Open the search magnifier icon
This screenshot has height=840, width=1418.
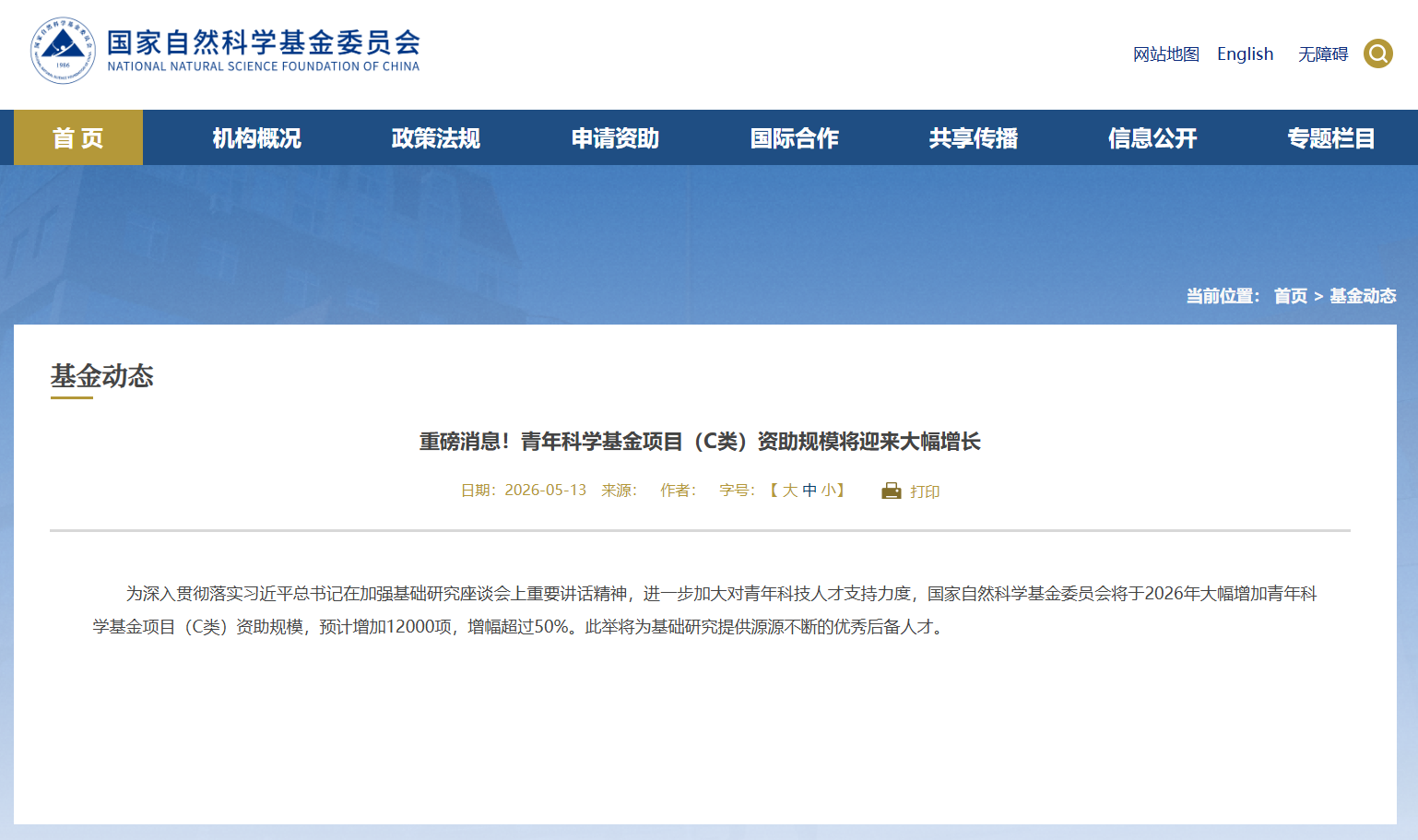tap(1378, 53)
